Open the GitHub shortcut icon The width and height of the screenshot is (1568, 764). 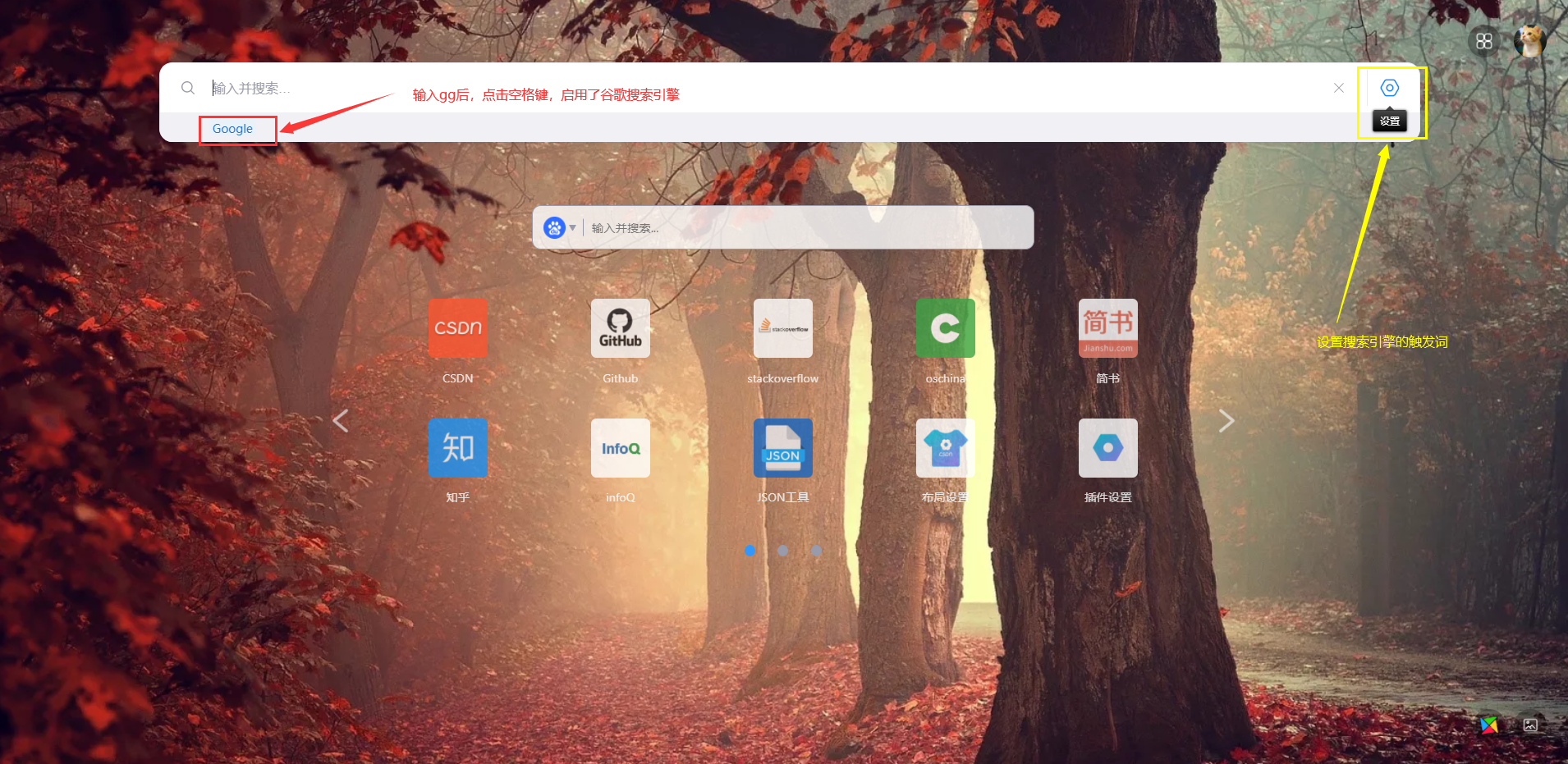[x=621, y=328]
